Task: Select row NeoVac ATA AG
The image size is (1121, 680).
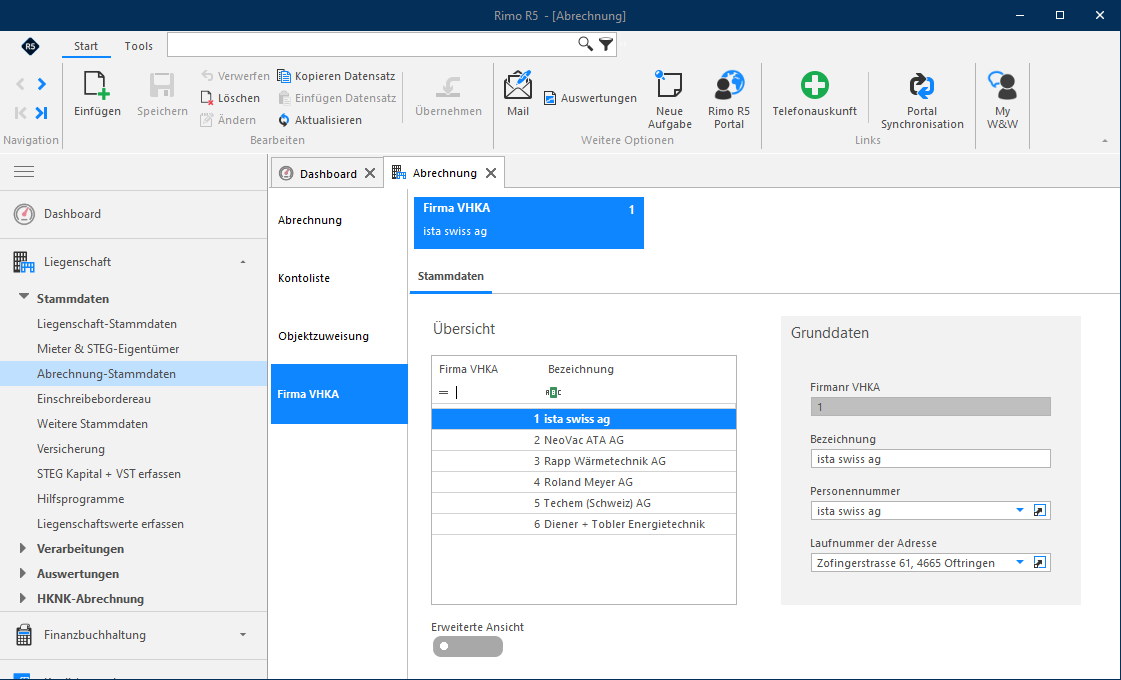Action: tap(583, 440)
